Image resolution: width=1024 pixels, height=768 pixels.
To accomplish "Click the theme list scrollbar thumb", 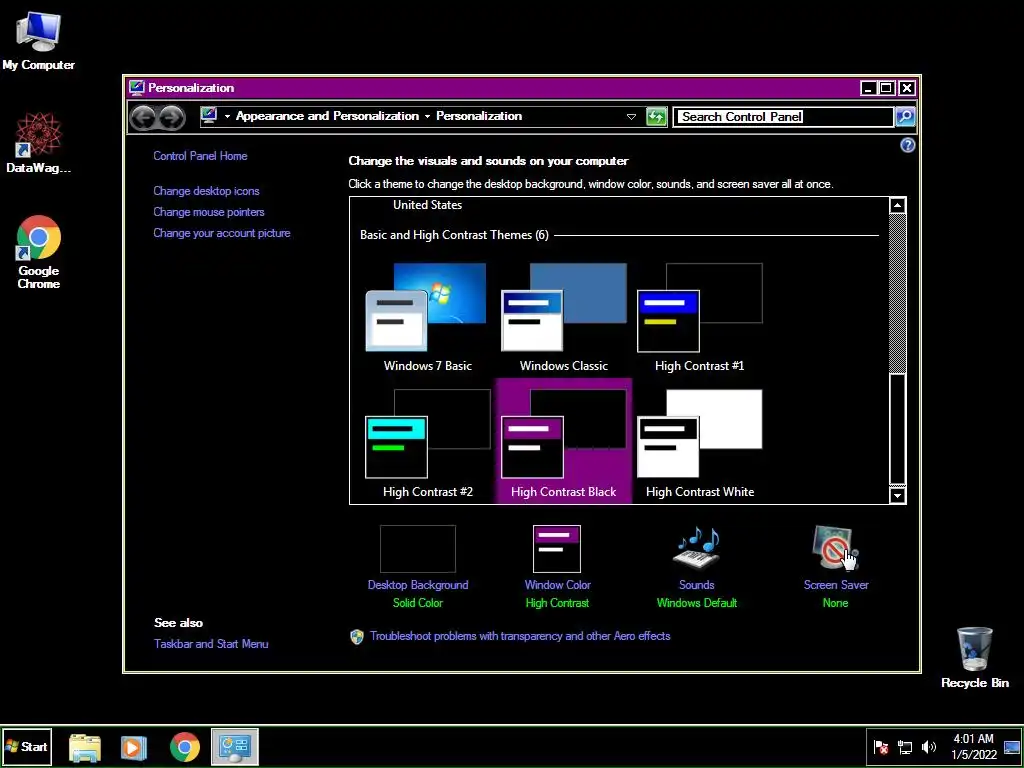I will coord(897,428).
